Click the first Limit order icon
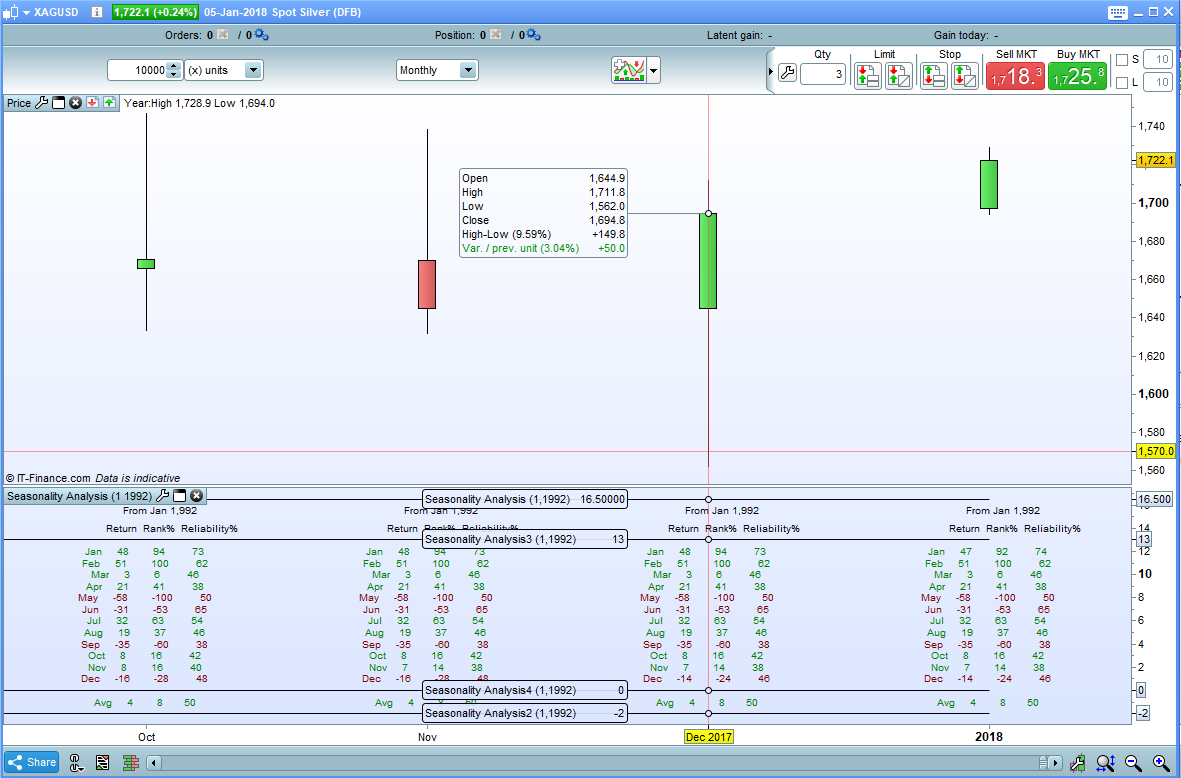The height and width of the screenshot is (778, 1181). [x=867, y=75]
